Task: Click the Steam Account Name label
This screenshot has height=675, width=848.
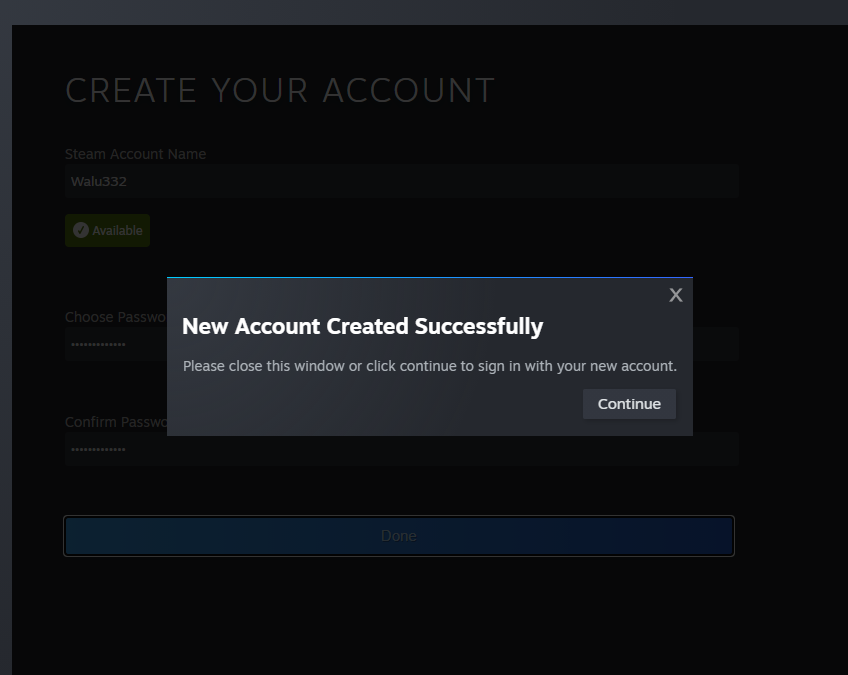Action: (x=135, y=154)
